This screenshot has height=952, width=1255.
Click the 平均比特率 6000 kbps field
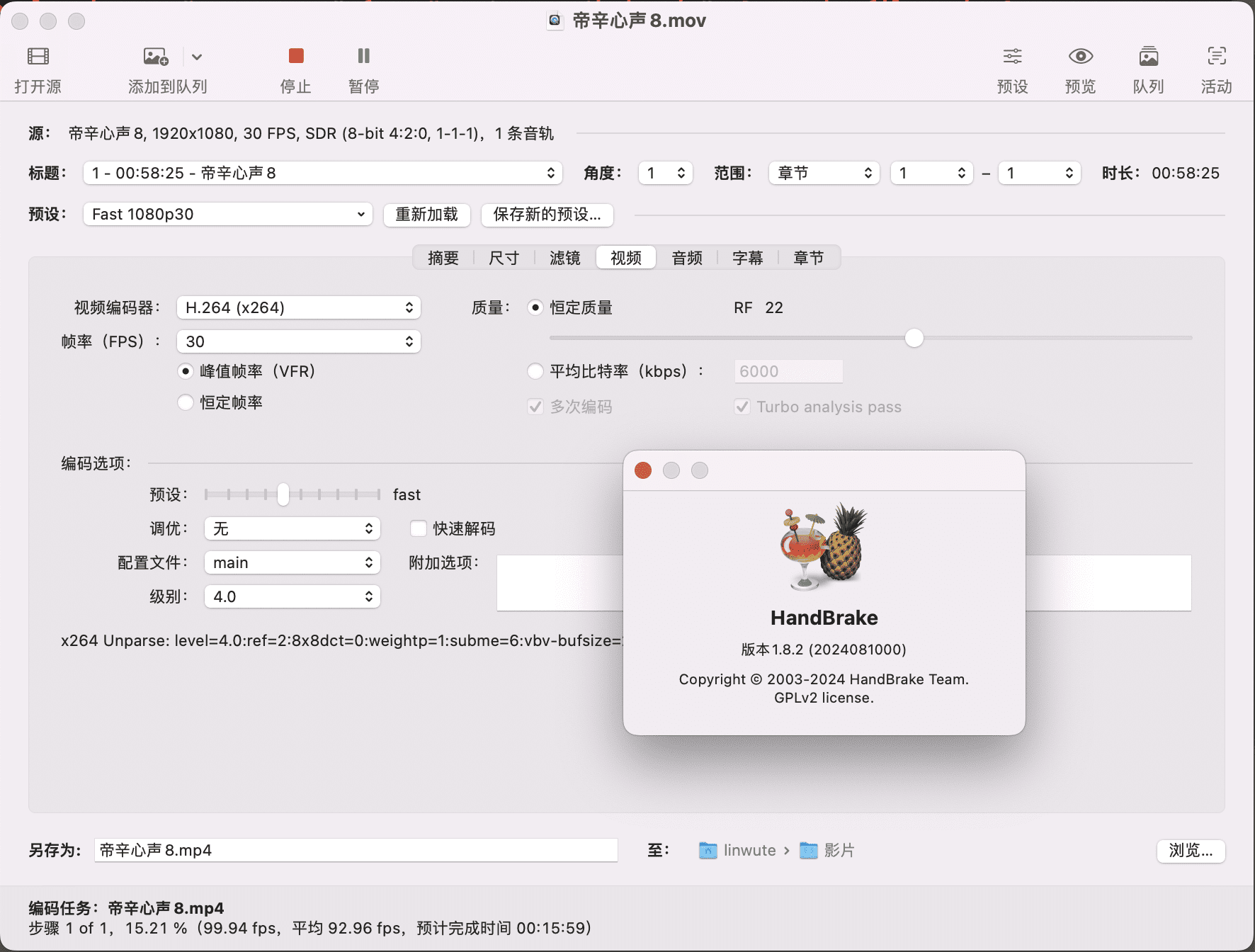(x=789, y=371)
